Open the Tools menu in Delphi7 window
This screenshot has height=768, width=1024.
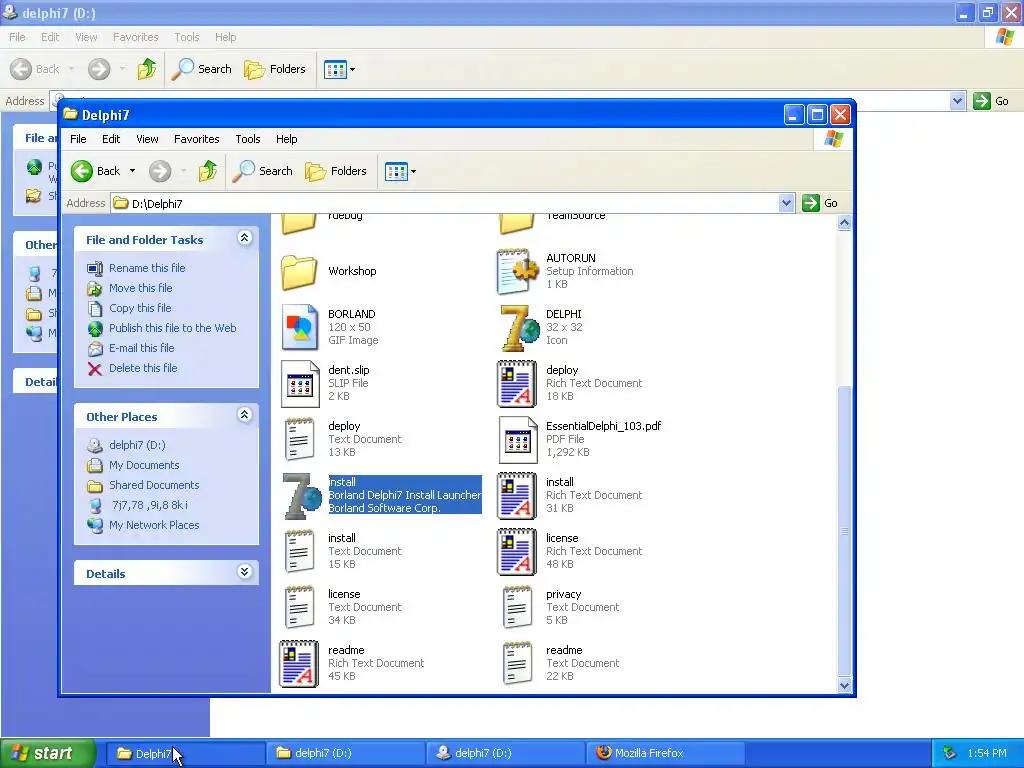click(x=248, y=139)
